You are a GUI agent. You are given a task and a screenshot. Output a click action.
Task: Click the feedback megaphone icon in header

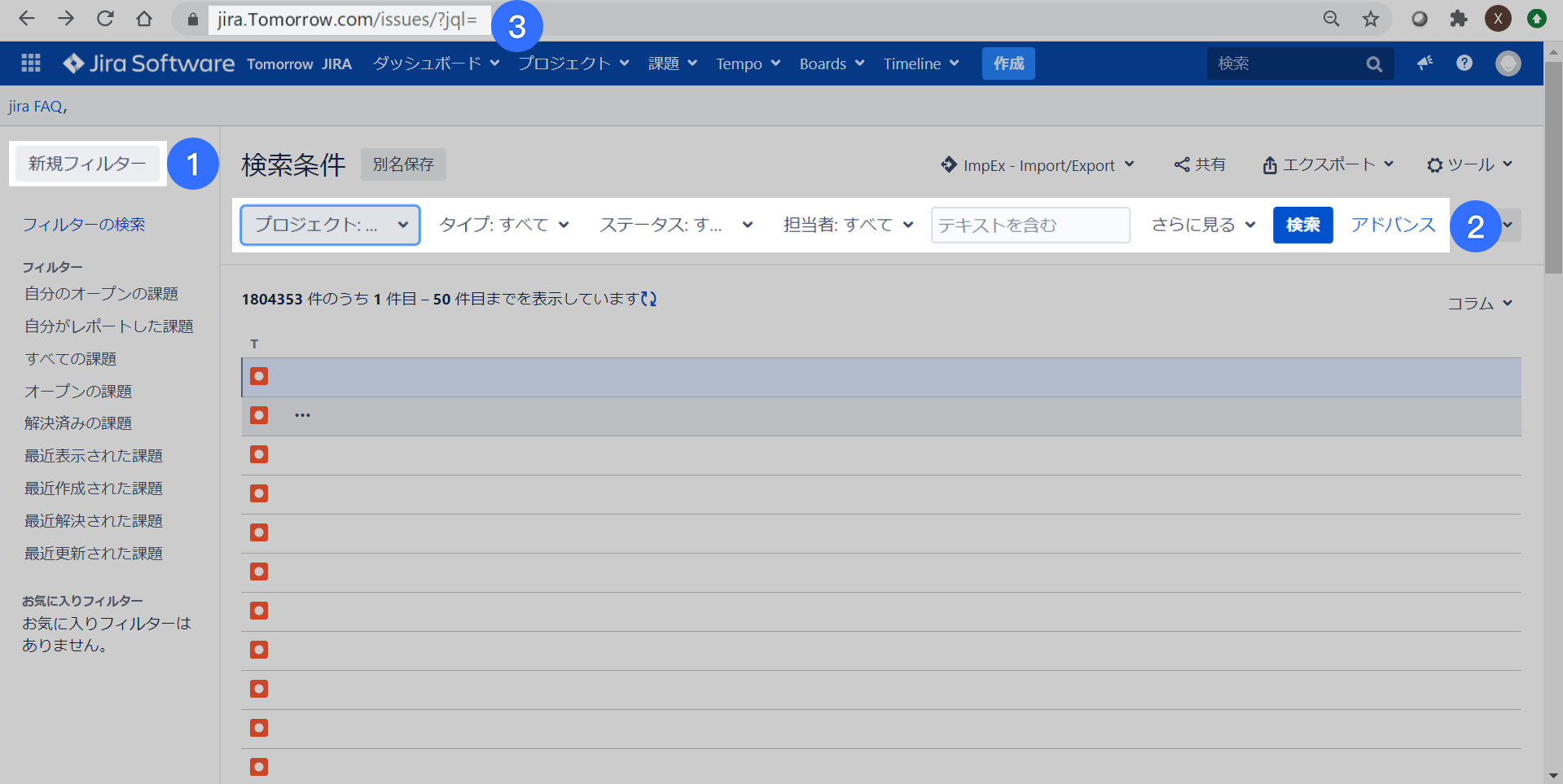point(1424,64)
